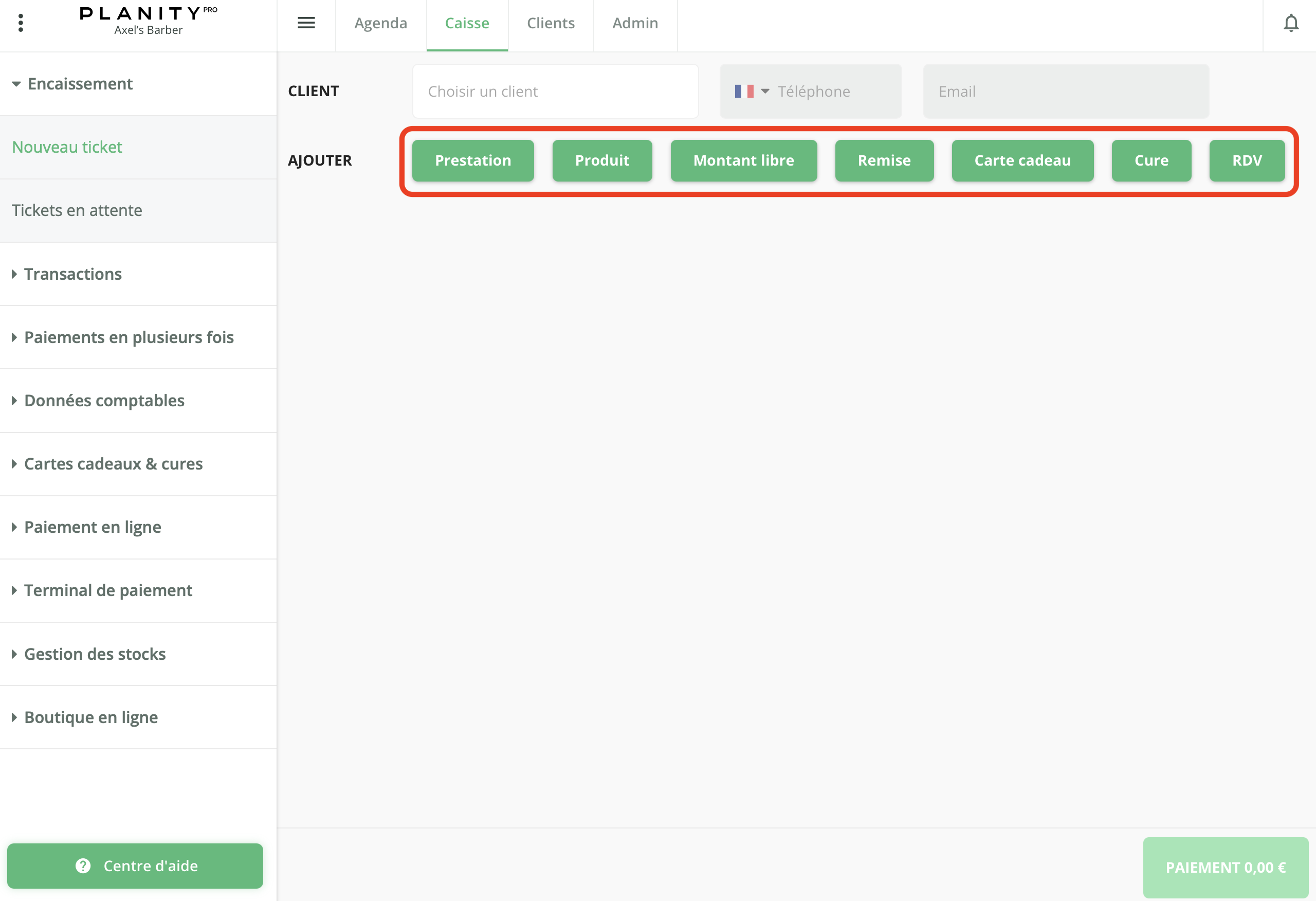Open the Admin tab
The height and width of the screenshot is (901, 1316).
635,23
